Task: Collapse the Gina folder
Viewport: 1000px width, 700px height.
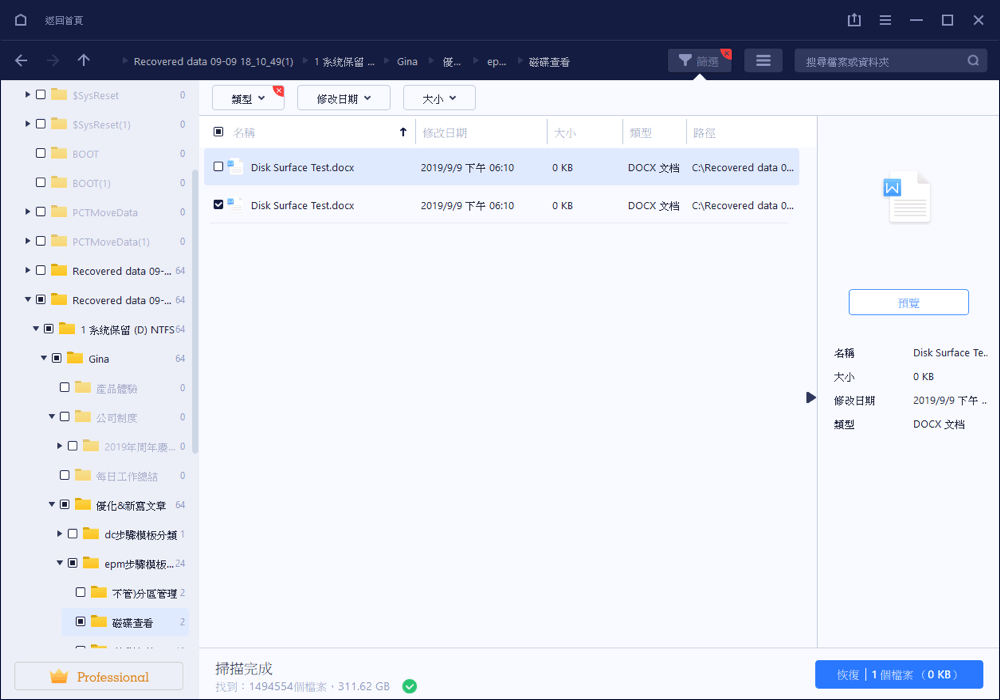Action: tap(43, 358)
